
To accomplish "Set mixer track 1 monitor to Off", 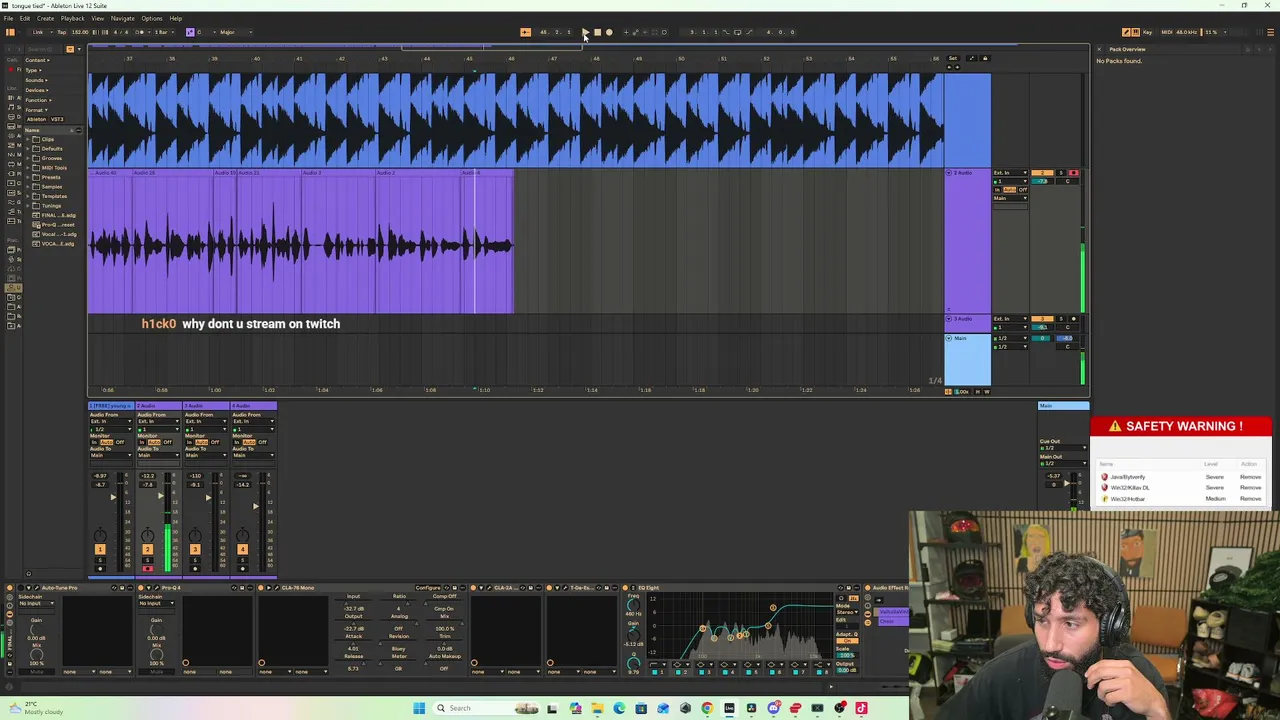I will tap(120, 442).
